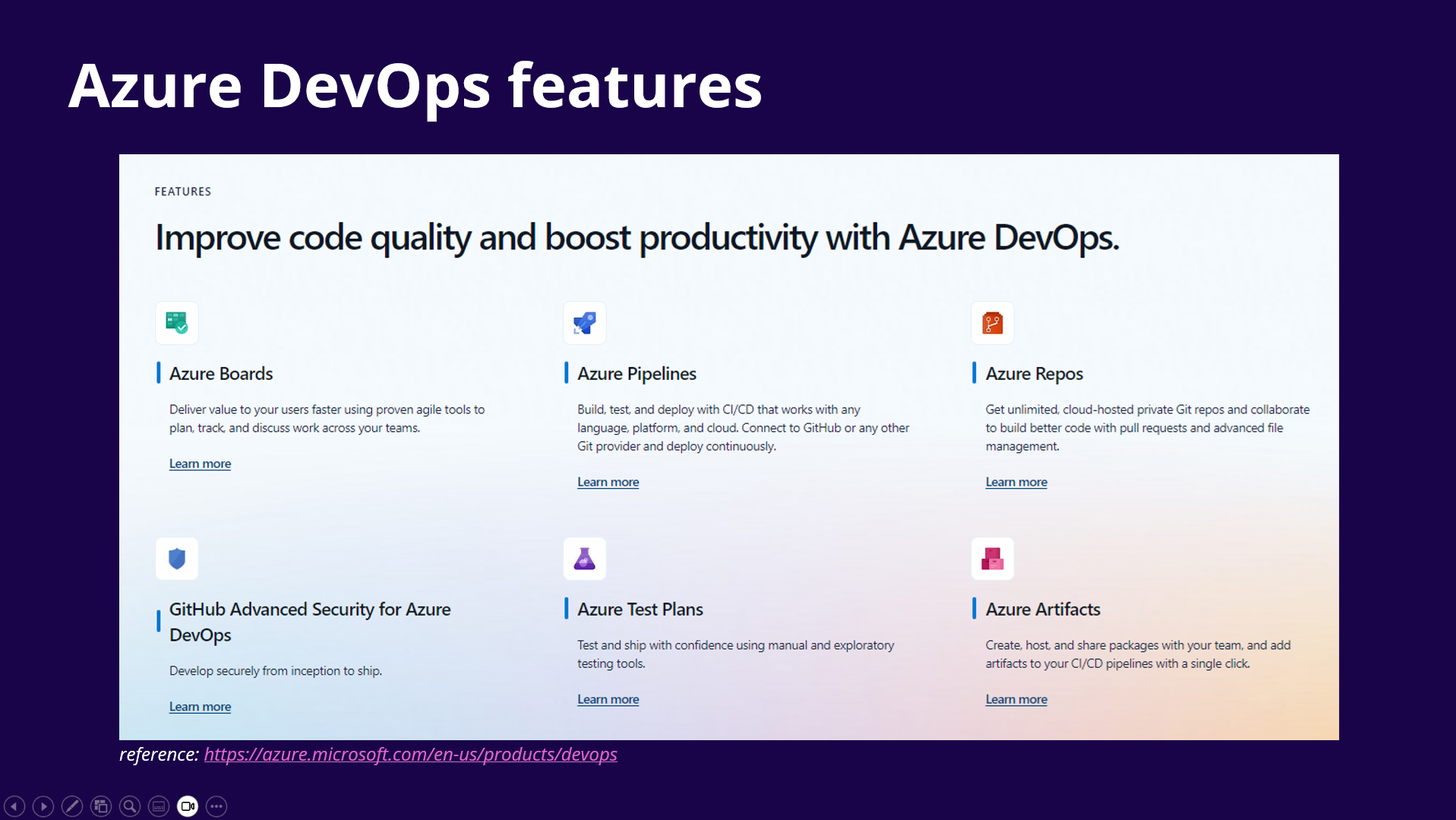Click the Azure Repos icon

click(993, 323)
